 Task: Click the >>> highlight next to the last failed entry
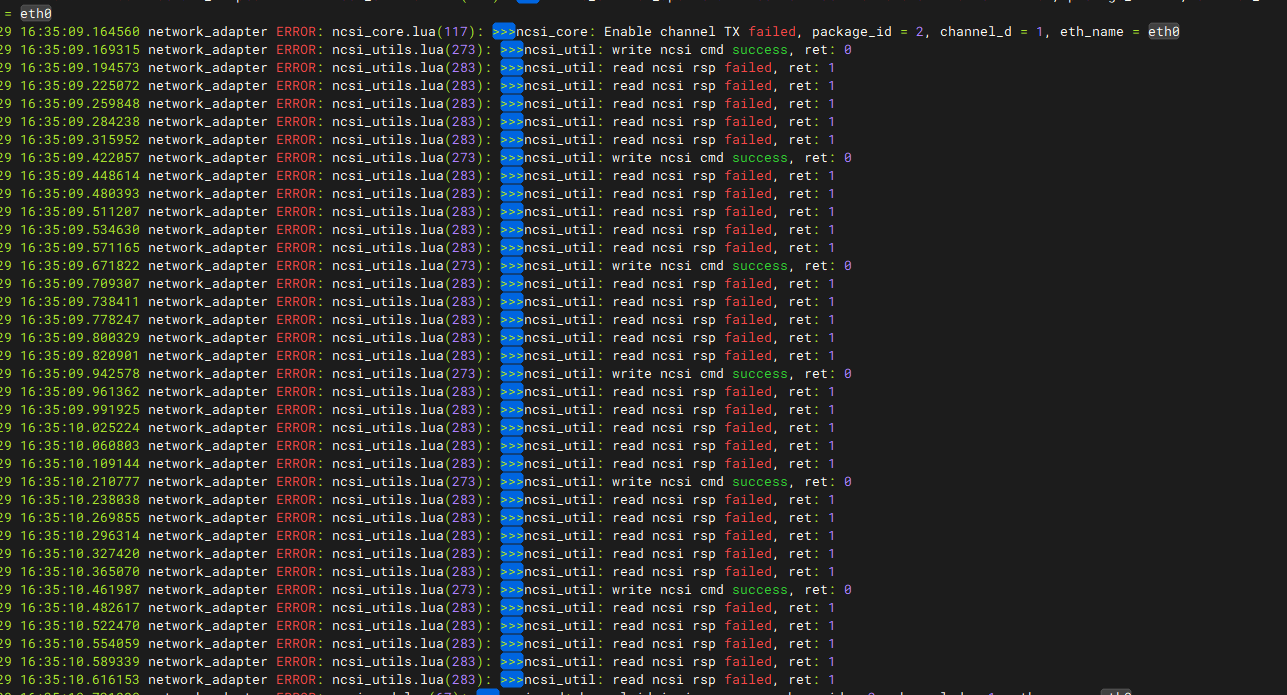(511, 679)
